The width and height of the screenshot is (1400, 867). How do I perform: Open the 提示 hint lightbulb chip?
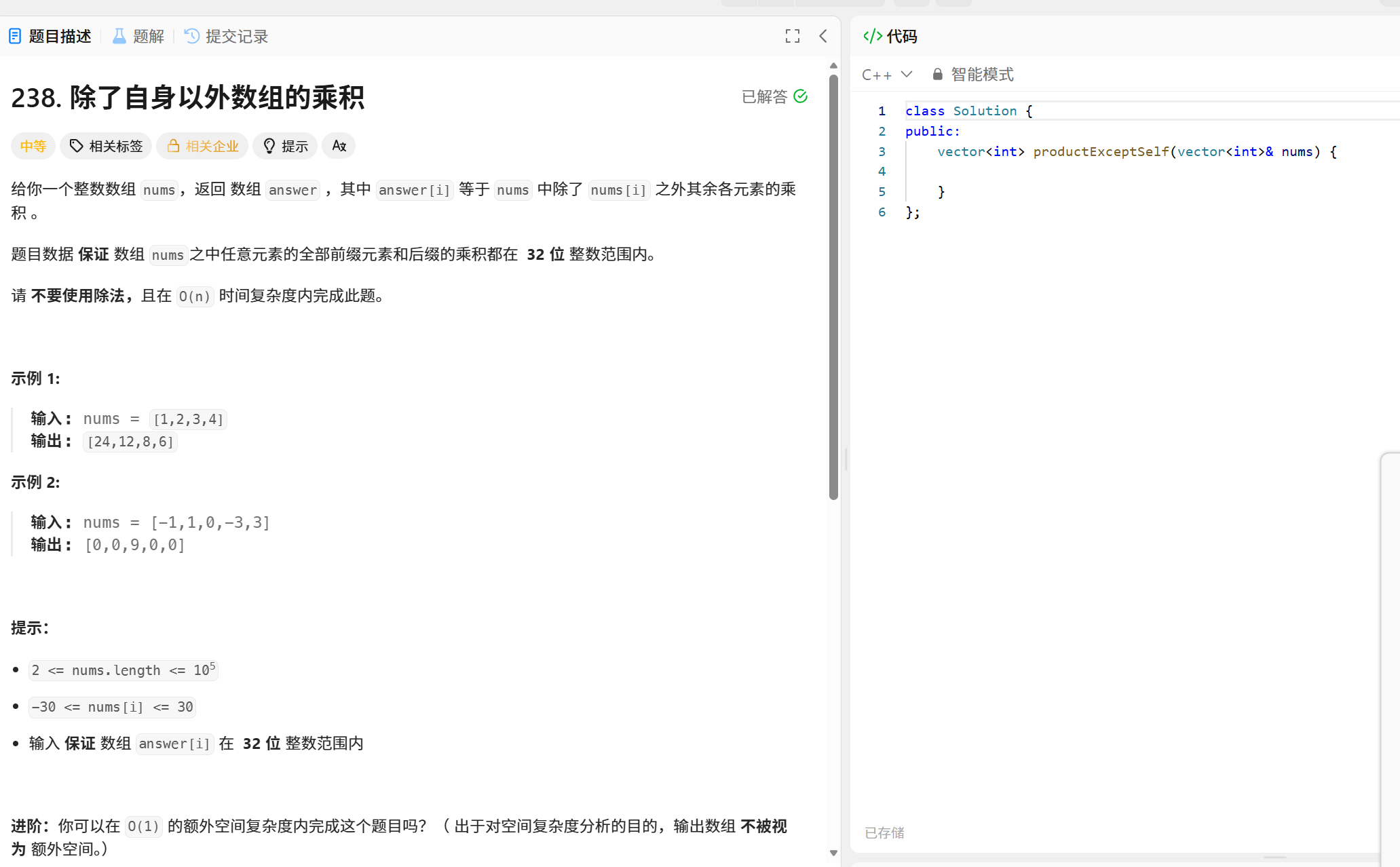285,146
